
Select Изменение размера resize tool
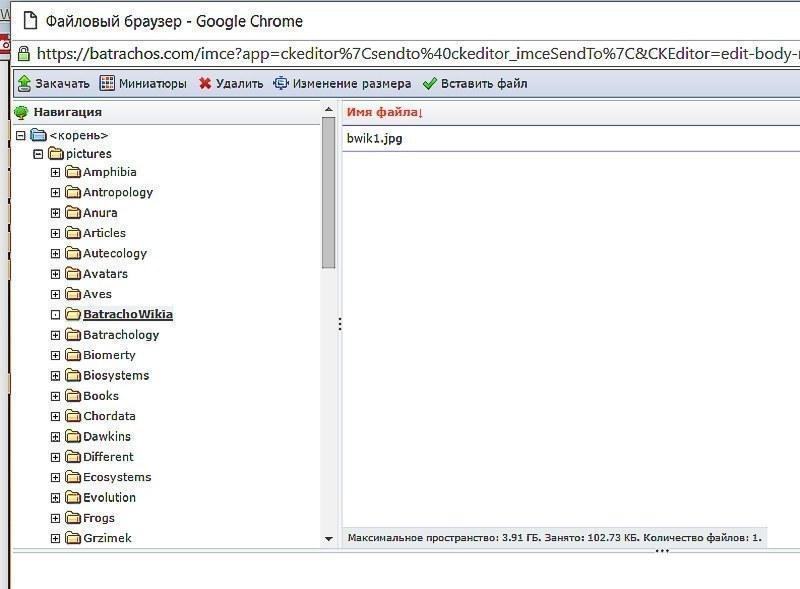342,83
